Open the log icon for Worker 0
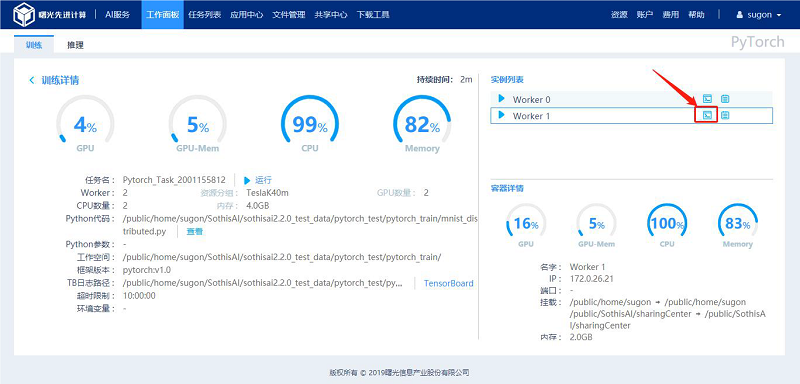 click(725, 99)
